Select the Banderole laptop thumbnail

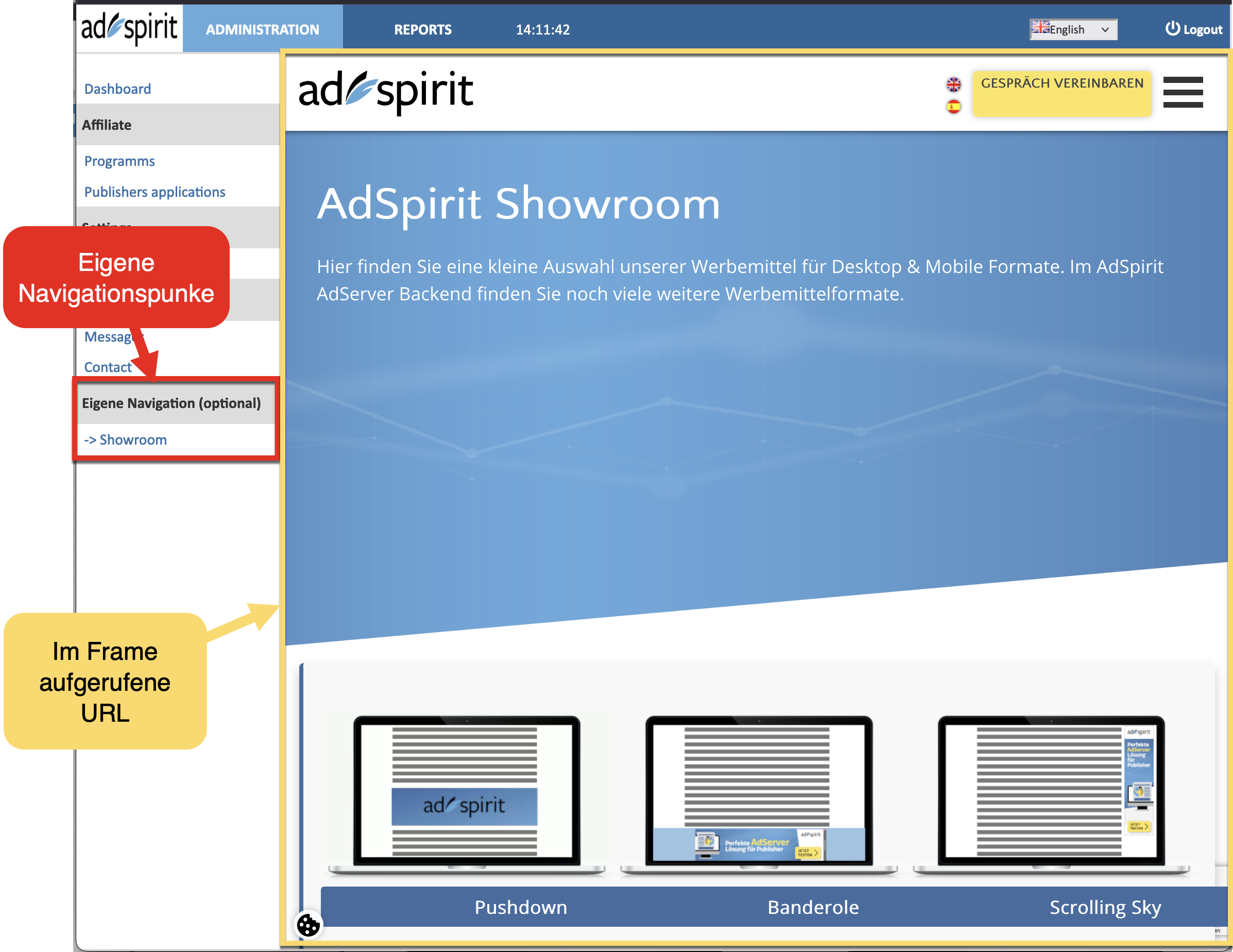pos(759,795)
